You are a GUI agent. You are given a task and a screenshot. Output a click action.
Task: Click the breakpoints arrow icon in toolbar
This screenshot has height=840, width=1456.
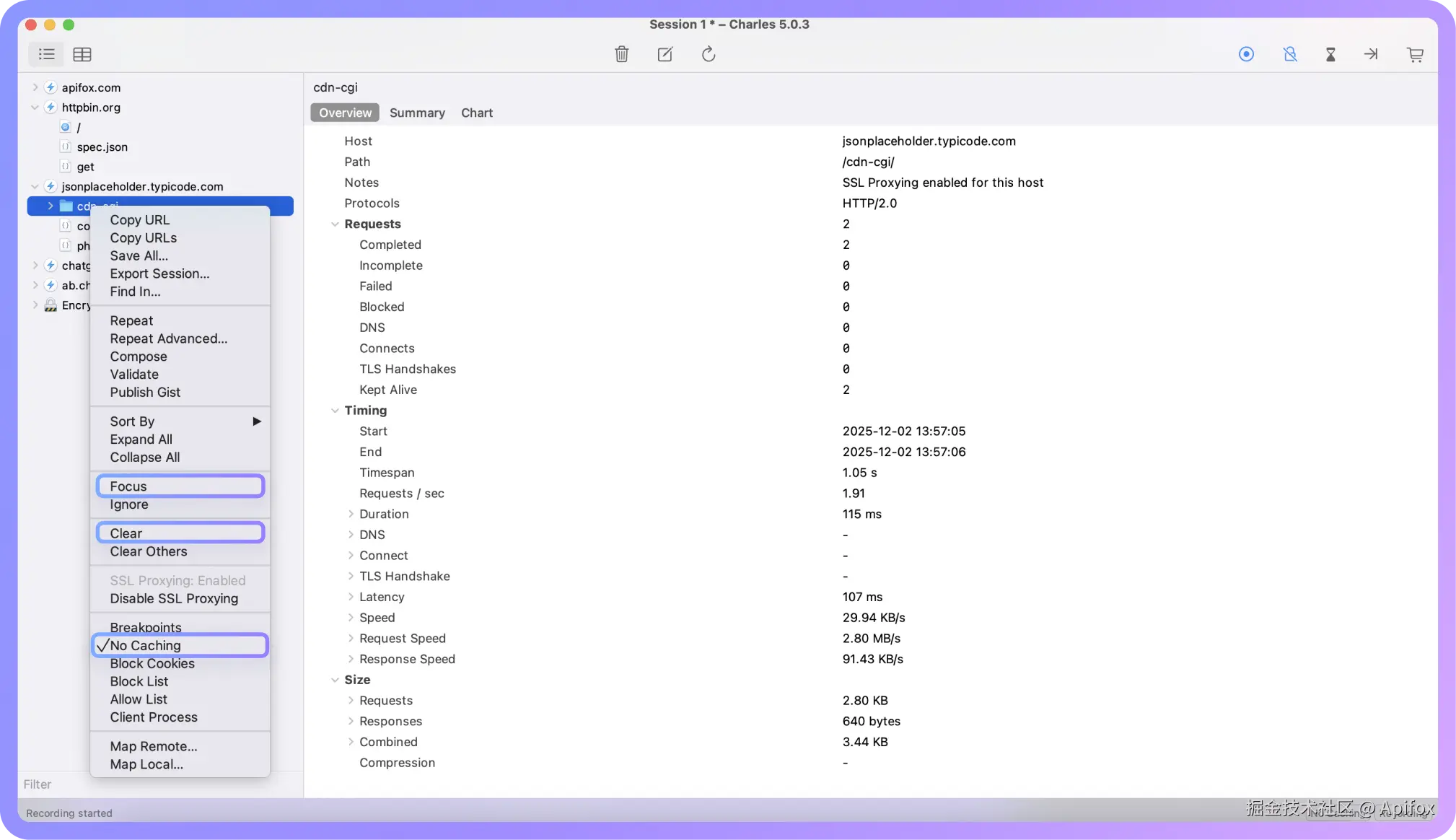[x=1371, y=54]
